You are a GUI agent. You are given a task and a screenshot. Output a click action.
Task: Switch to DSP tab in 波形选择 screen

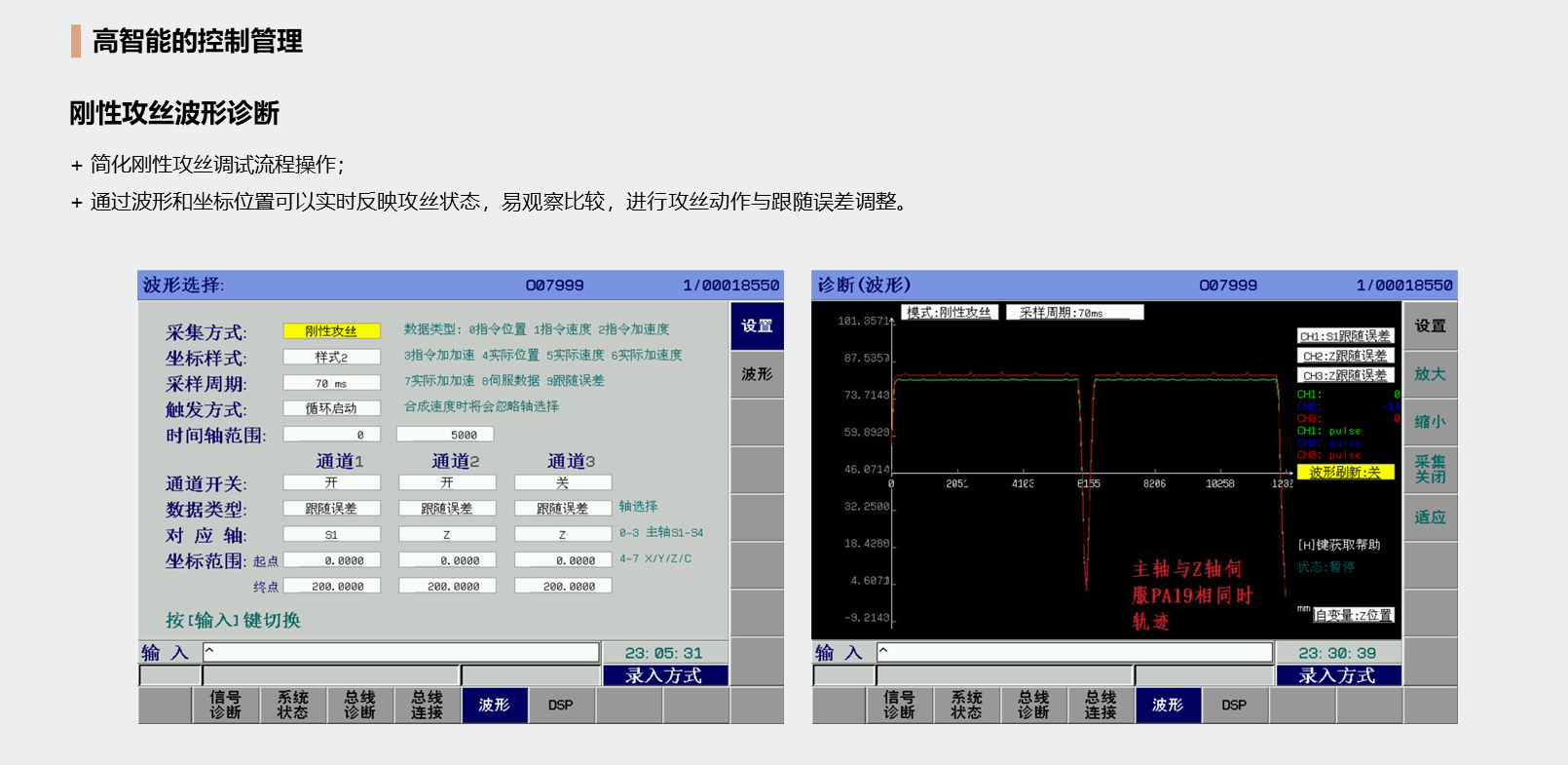click(560, 705)
